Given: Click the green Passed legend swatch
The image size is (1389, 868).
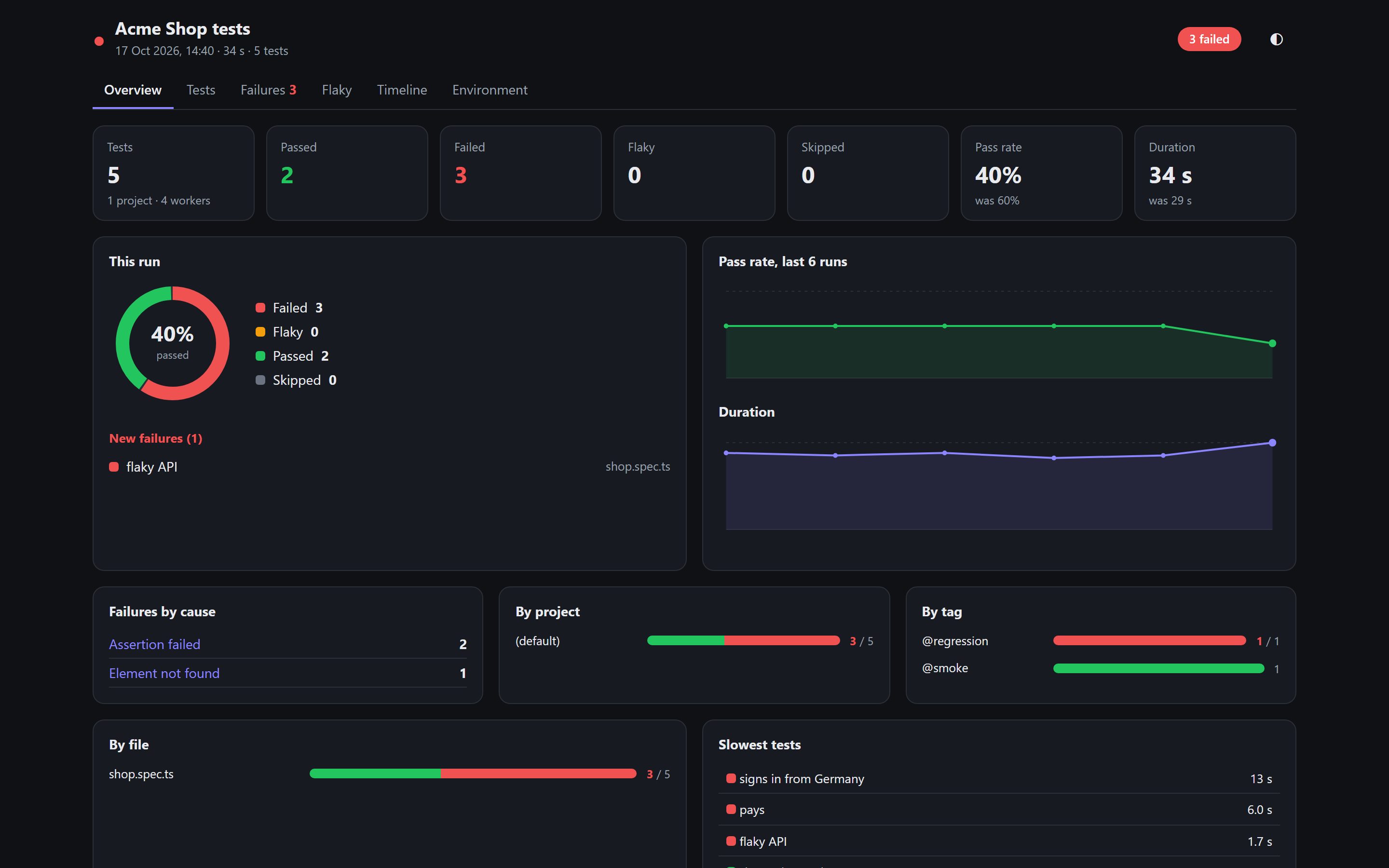Looking at the screenshot, I should (x=260, y=356).
